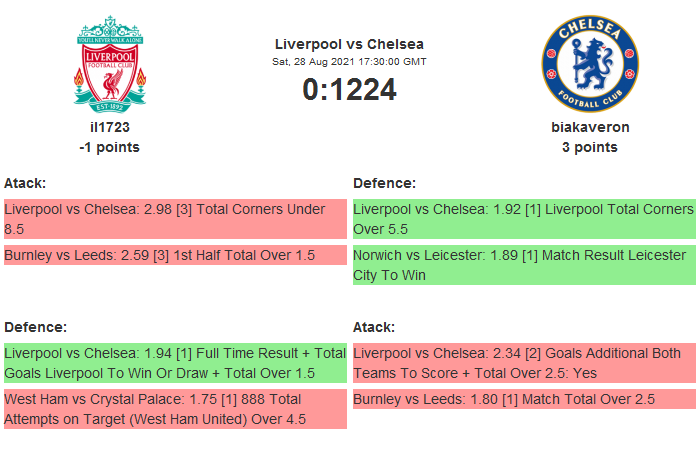Viewport: 700px width, 460px height.
Task: Click the Chelsea club crest logo
Action: click(590, 63)
